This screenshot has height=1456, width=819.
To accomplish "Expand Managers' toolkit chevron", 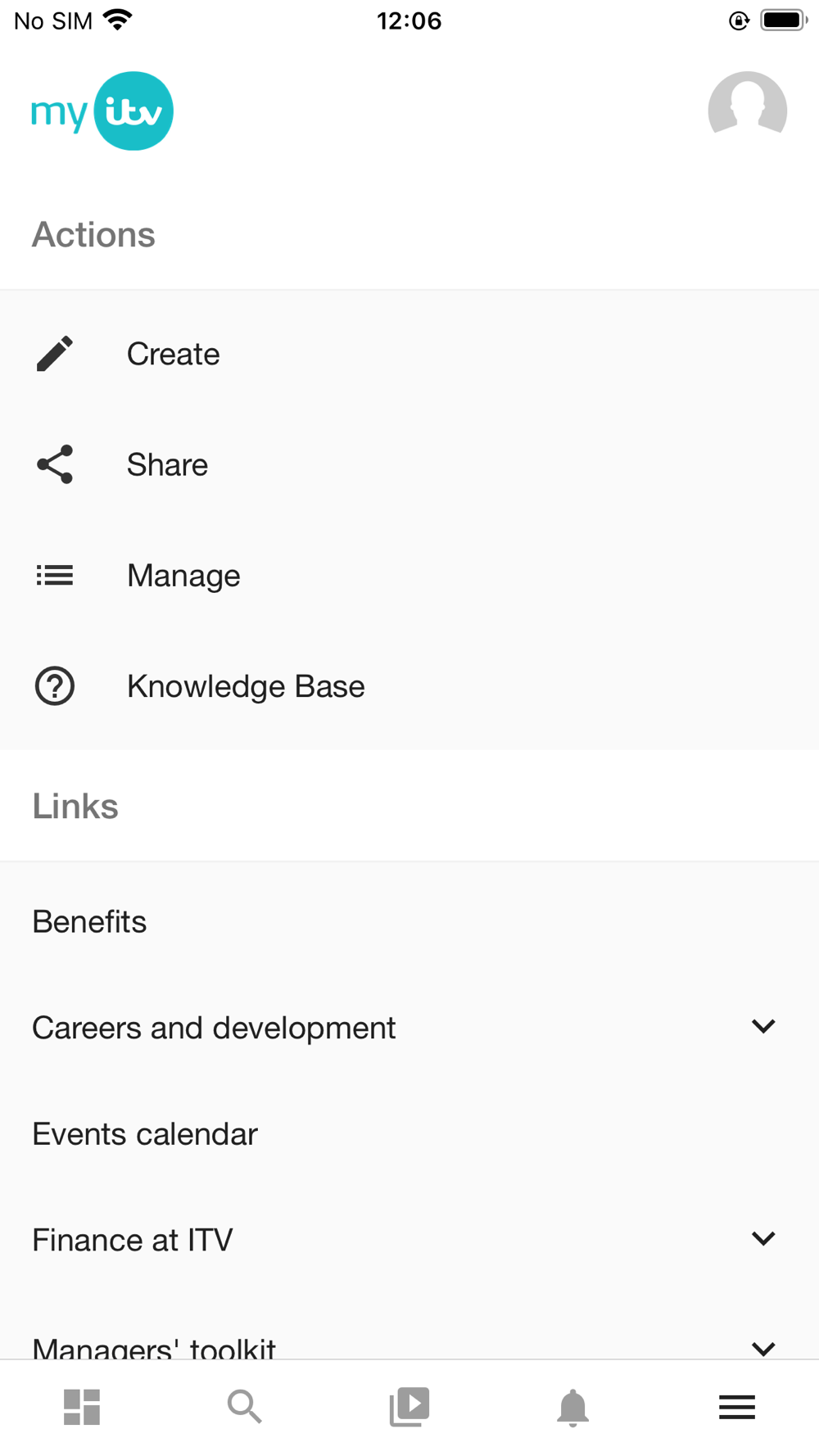I will tap(763, 1348).
